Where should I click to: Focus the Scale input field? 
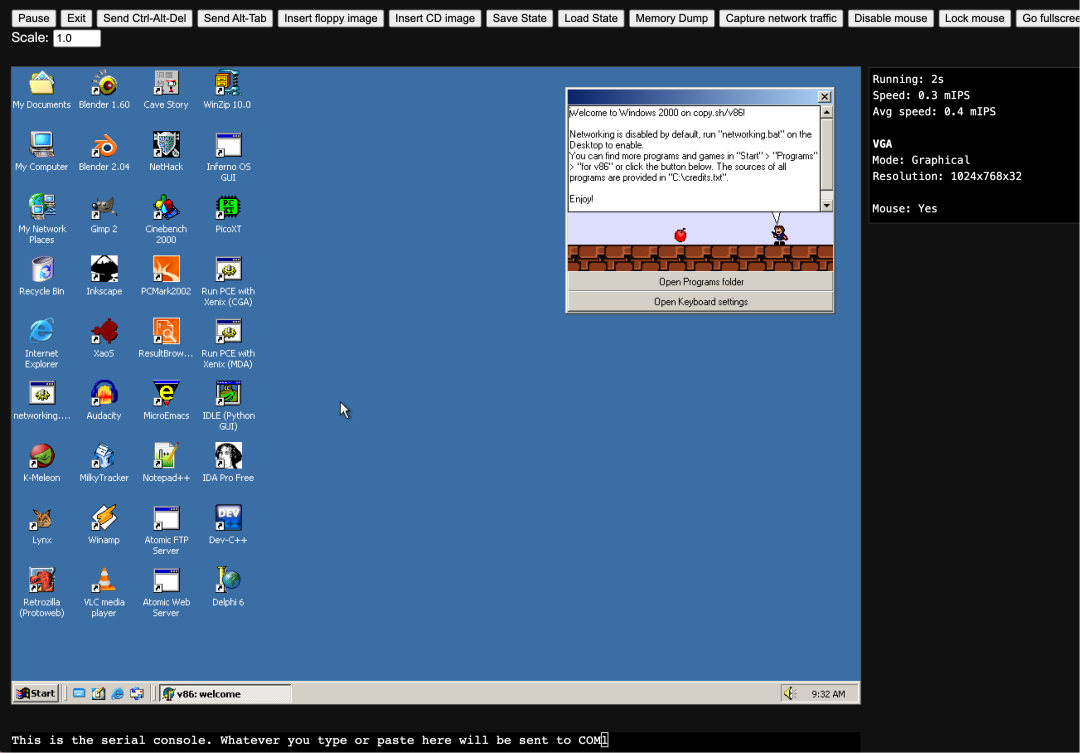click(x=76, y=38)
